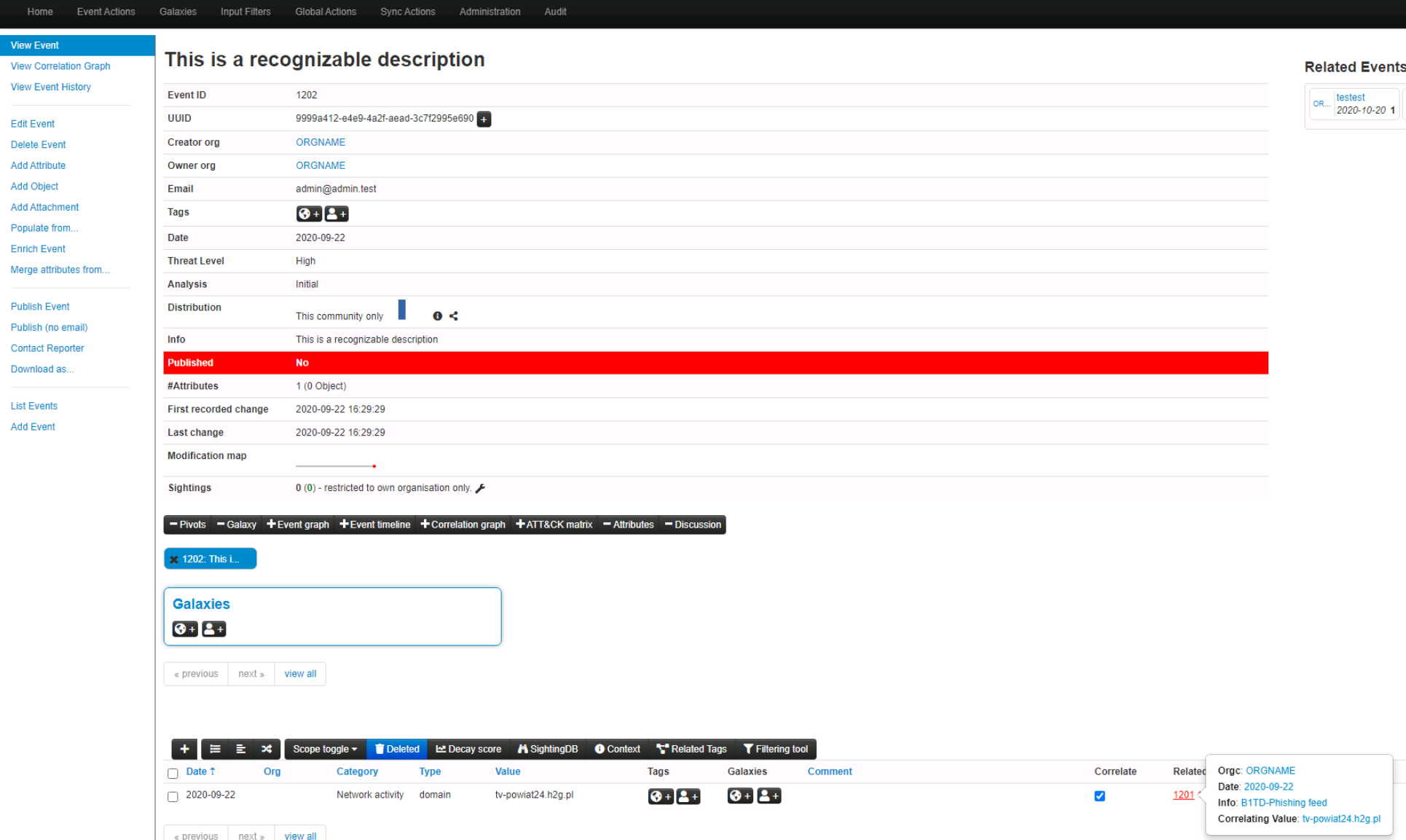Open the Event Actions menu
Screen dimensions: 1406x840
tap(106, 12)
